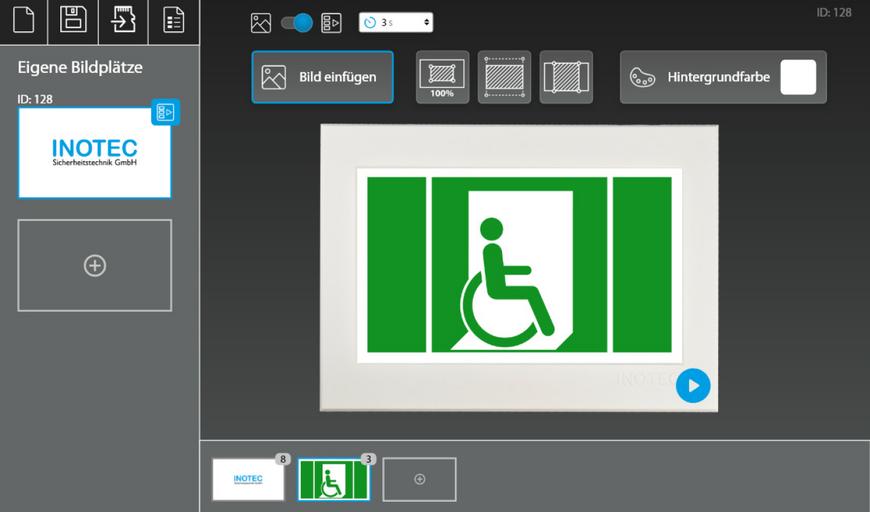Open the white background color swatch
The image size is (870, 512).
pos(798,77)
